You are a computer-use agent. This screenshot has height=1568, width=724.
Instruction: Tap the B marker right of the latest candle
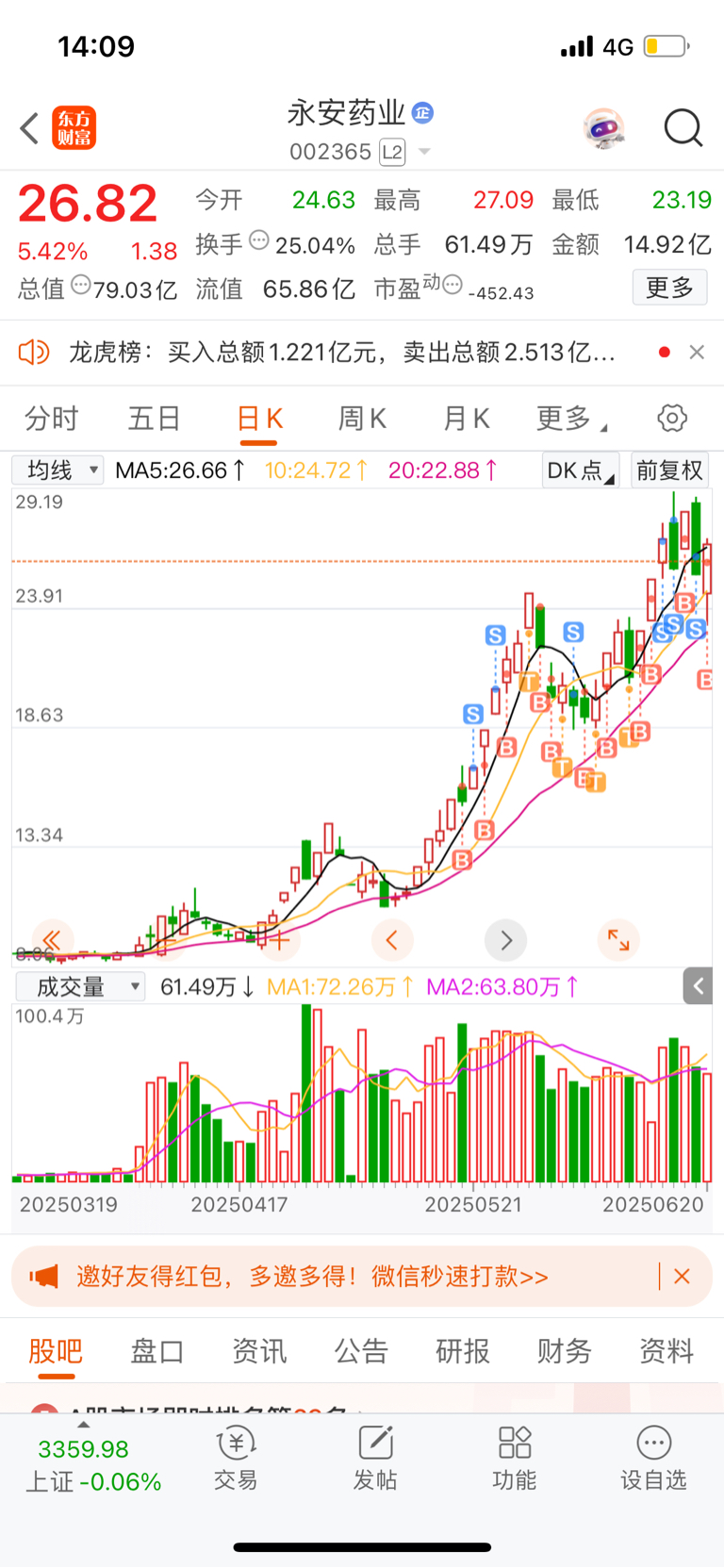(x=705, y=679)
